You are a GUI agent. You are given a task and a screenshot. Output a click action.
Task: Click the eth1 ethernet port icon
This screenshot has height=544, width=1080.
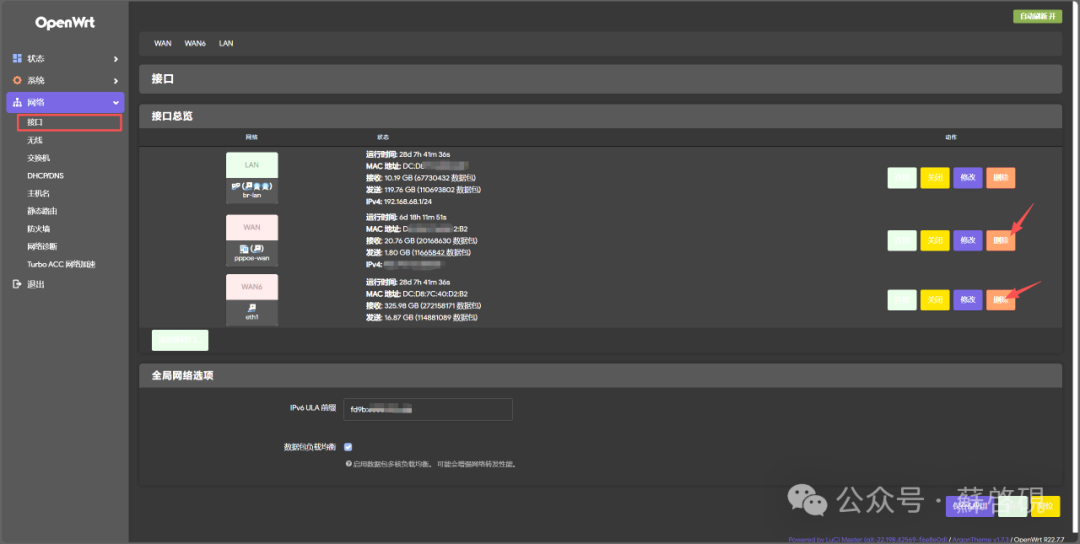tap(252, 308)
